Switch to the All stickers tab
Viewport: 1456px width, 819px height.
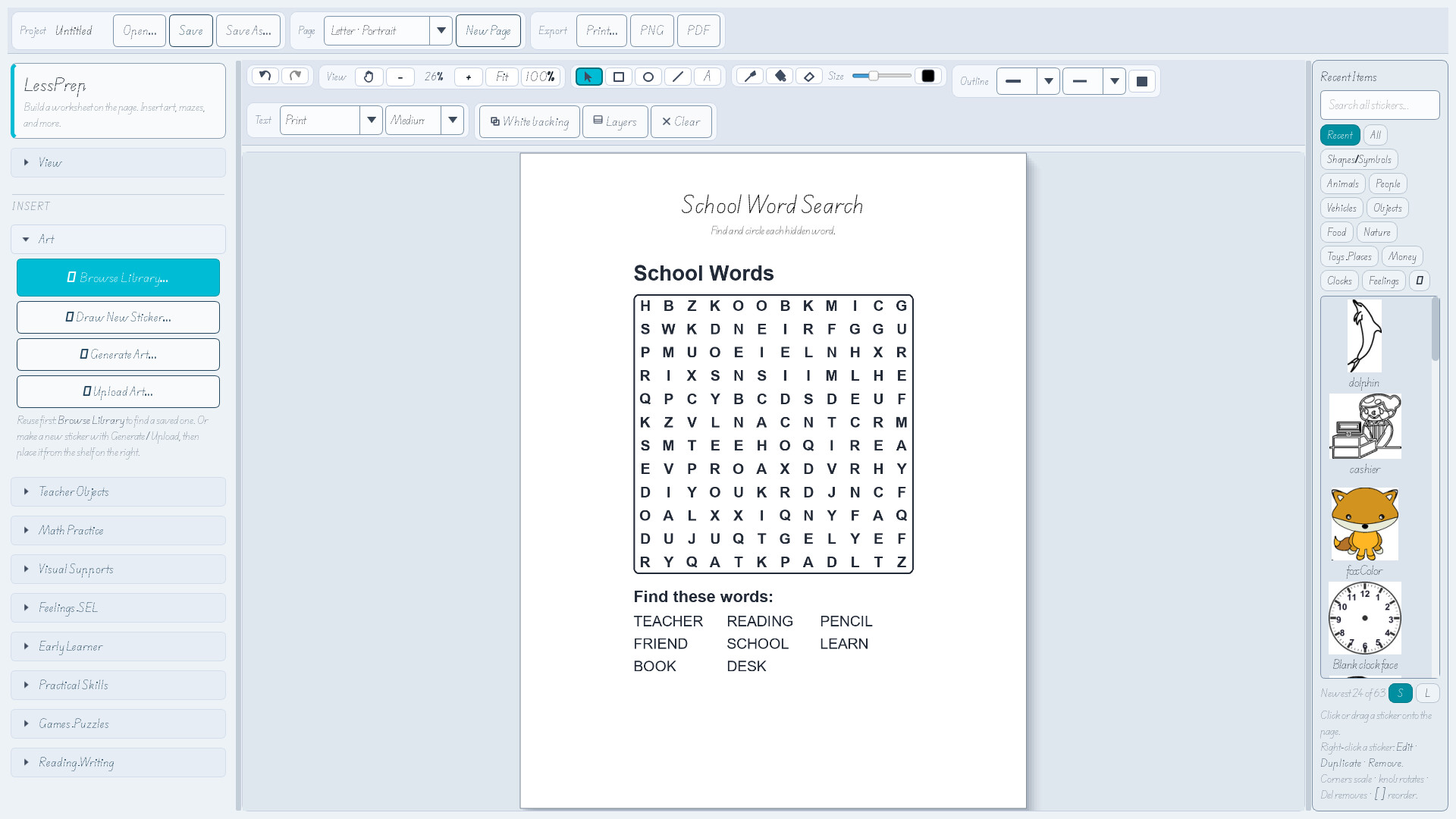tap(1376, 135)
